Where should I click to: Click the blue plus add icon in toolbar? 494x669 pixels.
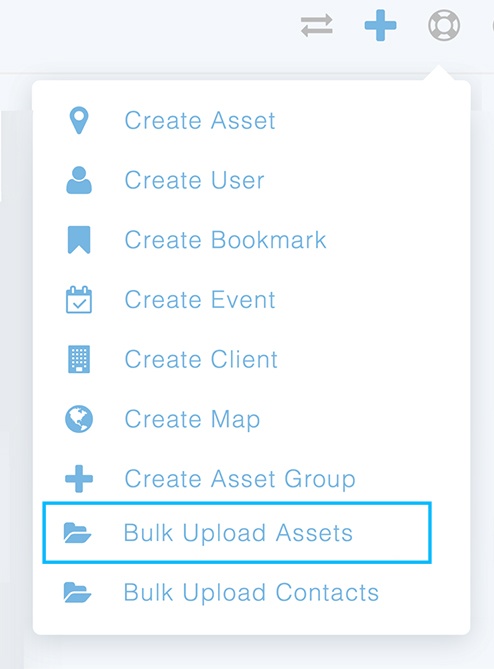[x=380, y=26]
